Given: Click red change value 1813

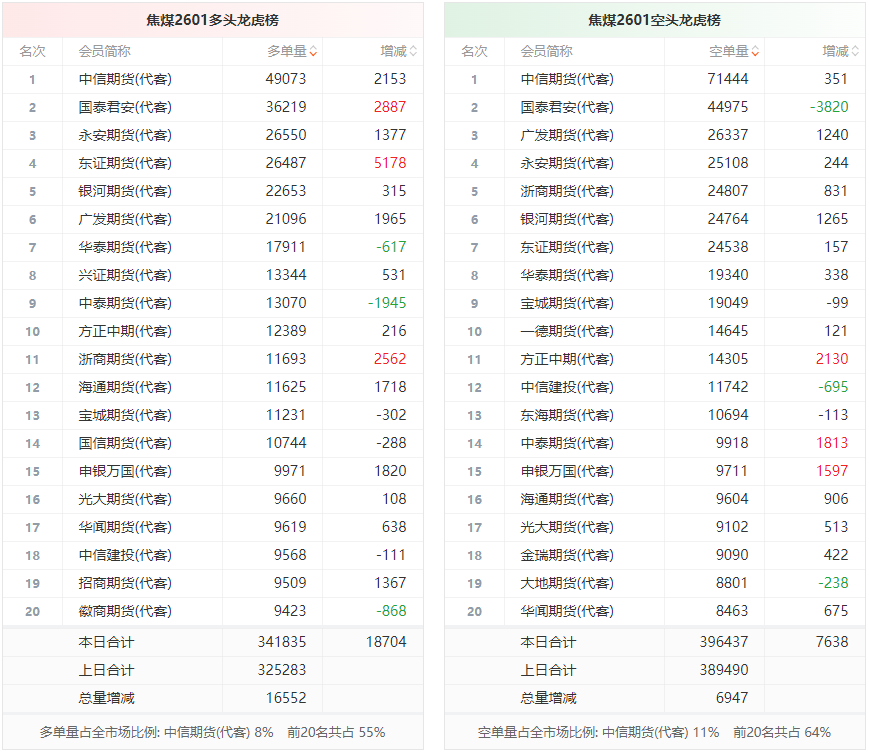Looking at the screenshot, I should click(832, 443).
